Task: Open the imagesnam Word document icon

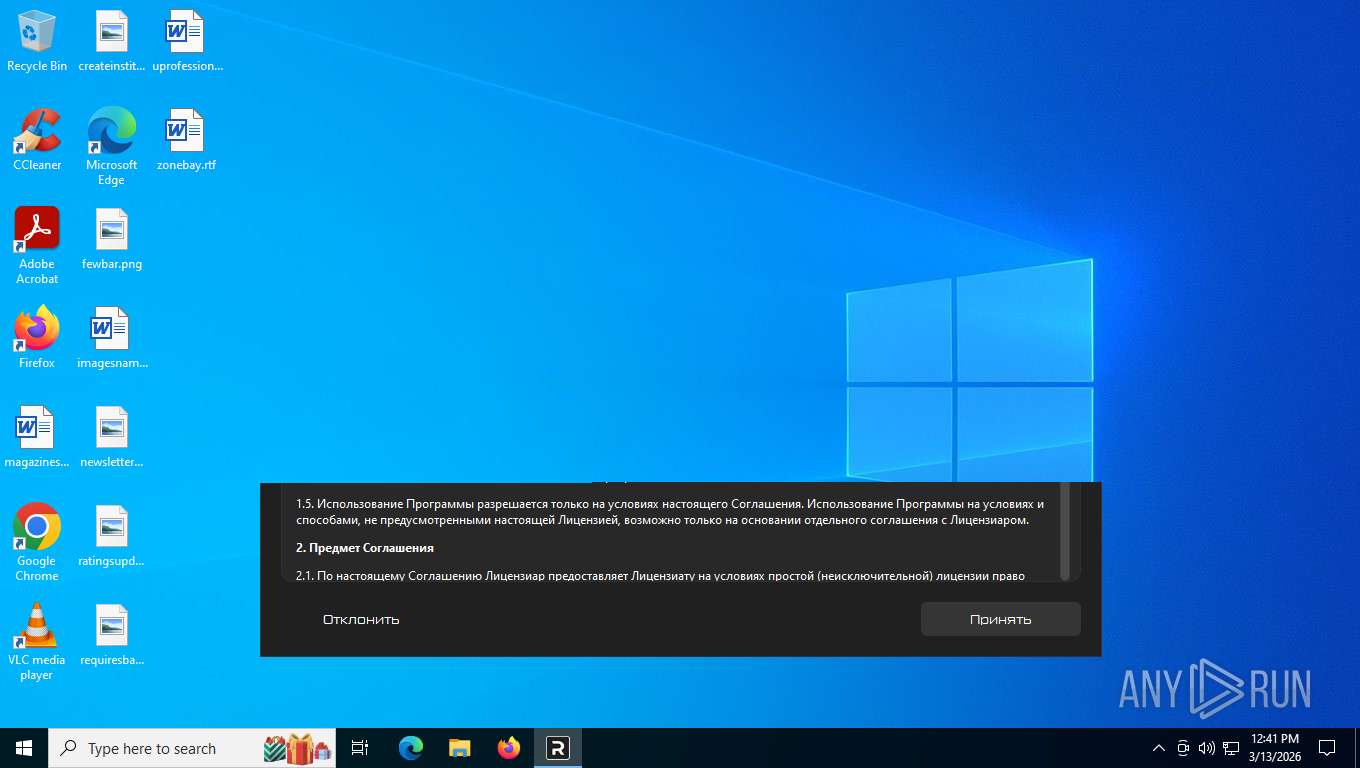Action: point(112,338)
